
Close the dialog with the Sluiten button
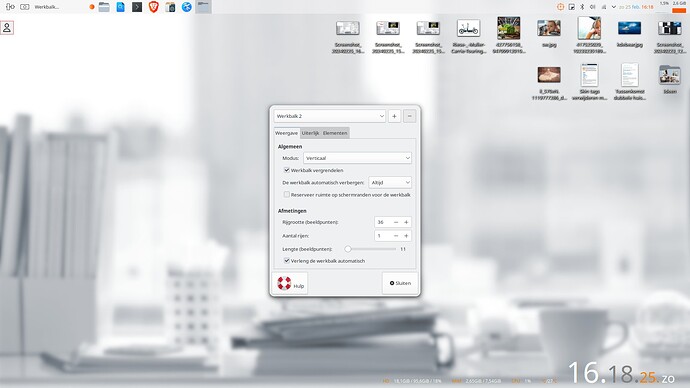400,283
